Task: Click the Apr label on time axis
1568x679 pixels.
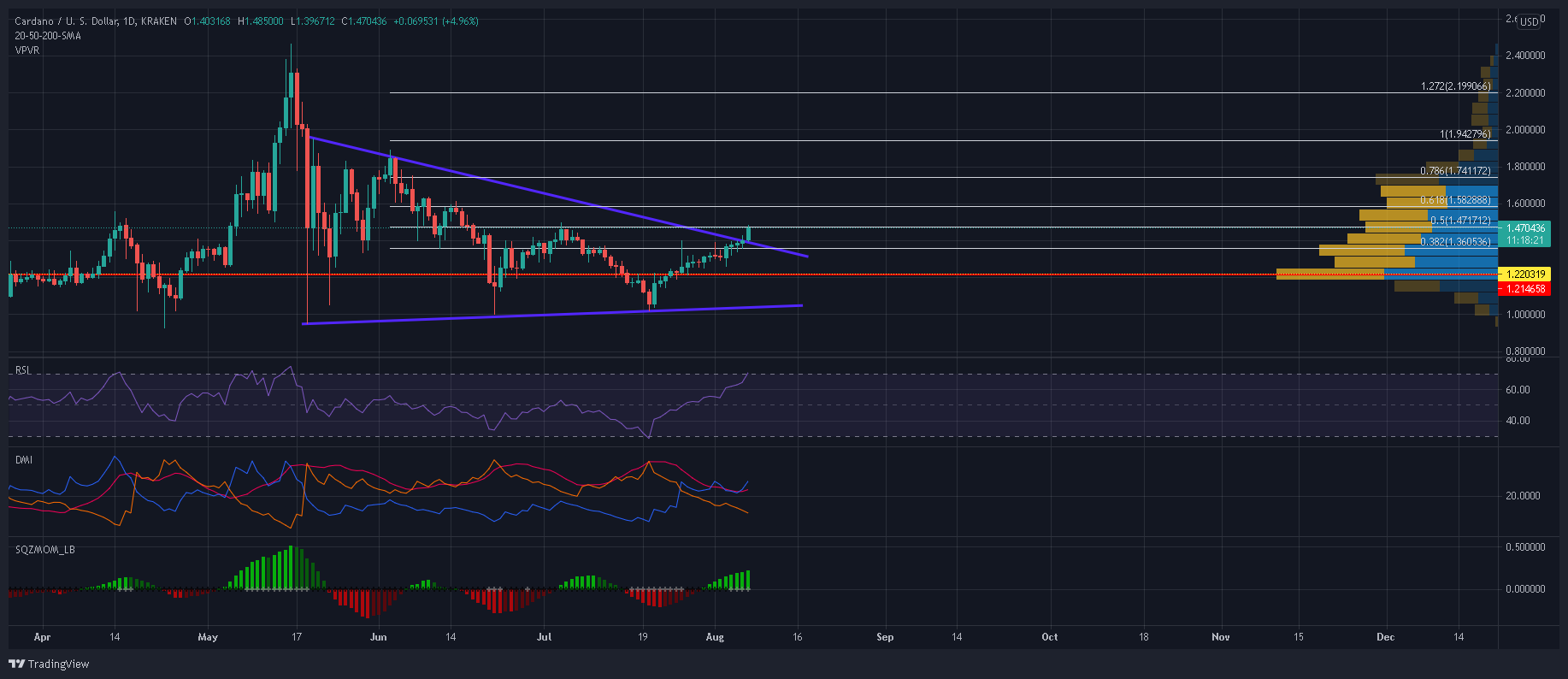Action: tap(42, 637)
